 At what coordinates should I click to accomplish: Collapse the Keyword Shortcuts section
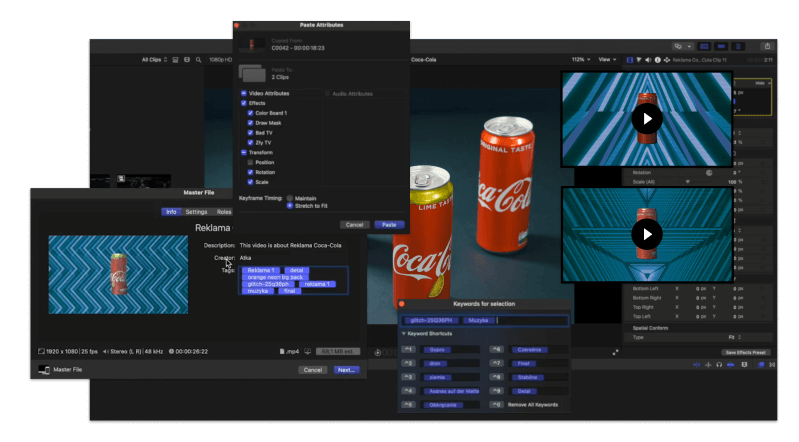[403, 333]
